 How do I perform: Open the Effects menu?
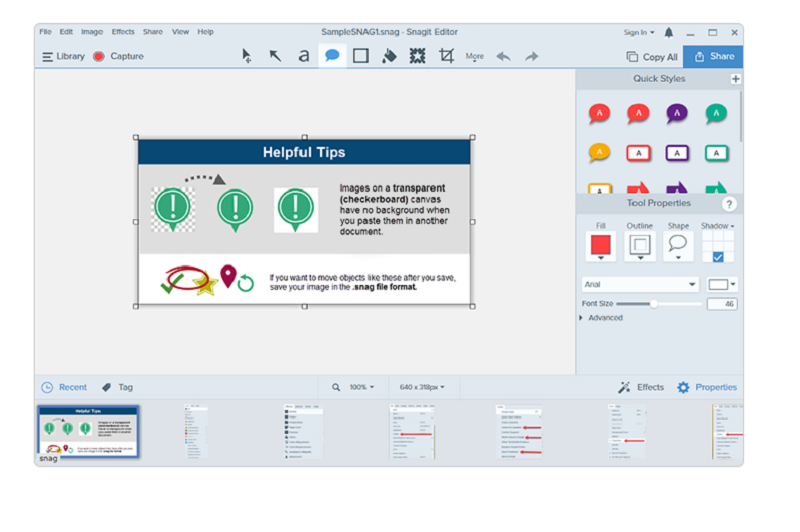(x=123, y=32)
